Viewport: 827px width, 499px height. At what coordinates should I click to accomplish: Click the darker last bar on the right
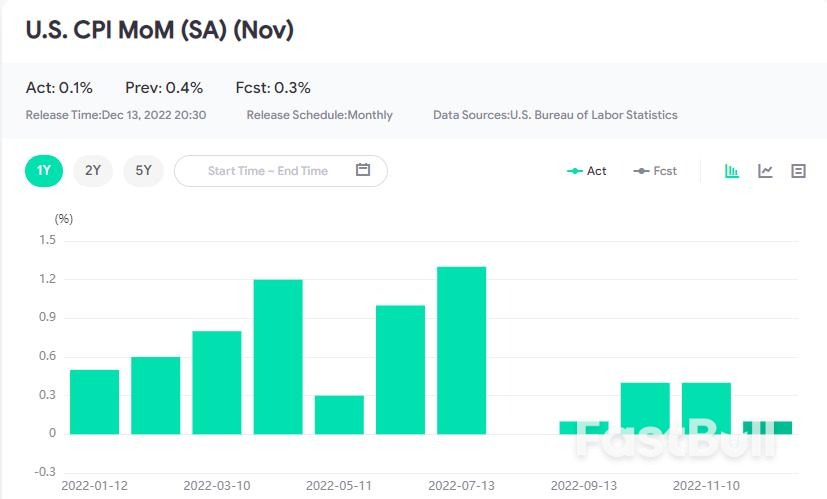[x=767, y=428]
